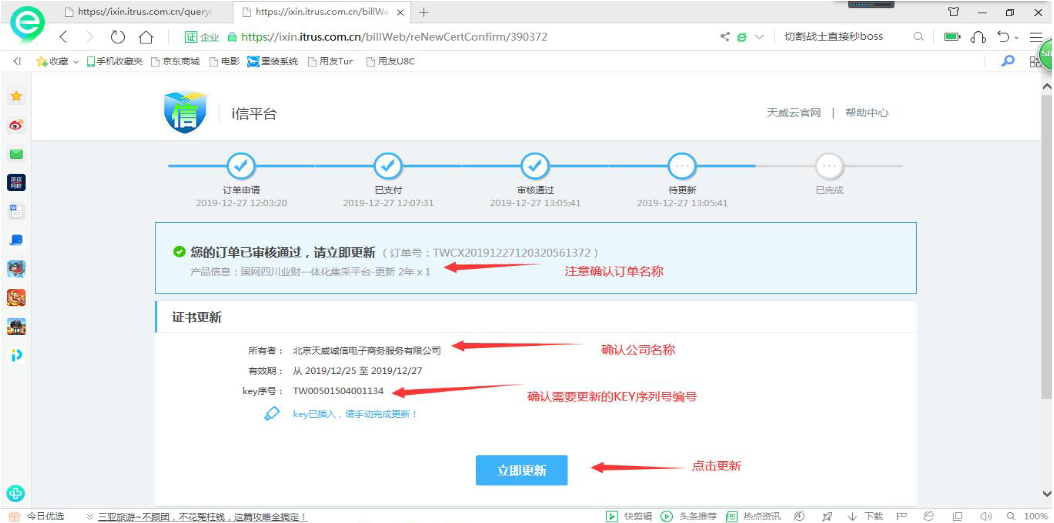
Task: Open the 天威云官网 link
Action: coord(793,113)
